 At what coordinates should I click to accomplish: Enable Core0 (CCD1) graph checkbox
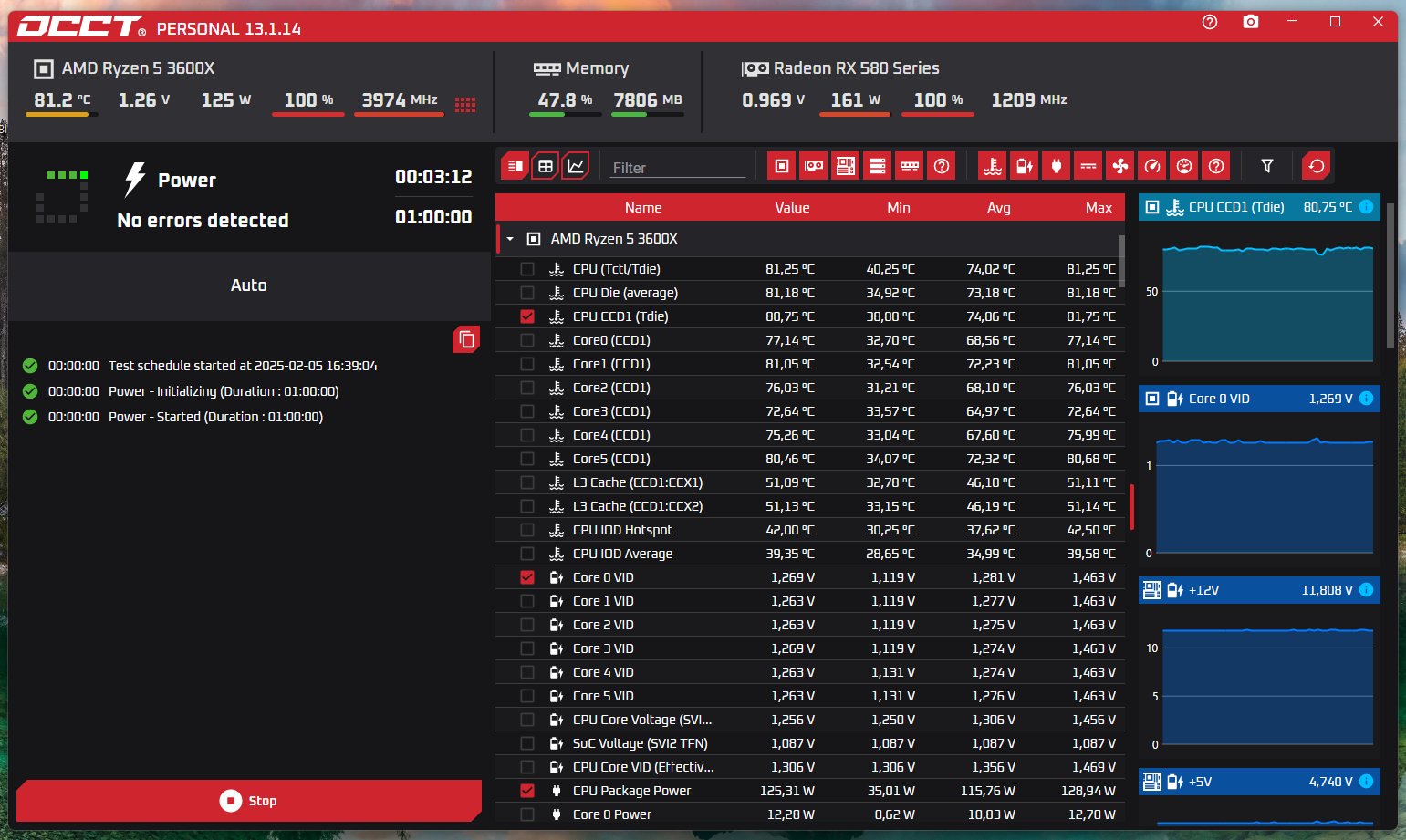tap(527, 340)
